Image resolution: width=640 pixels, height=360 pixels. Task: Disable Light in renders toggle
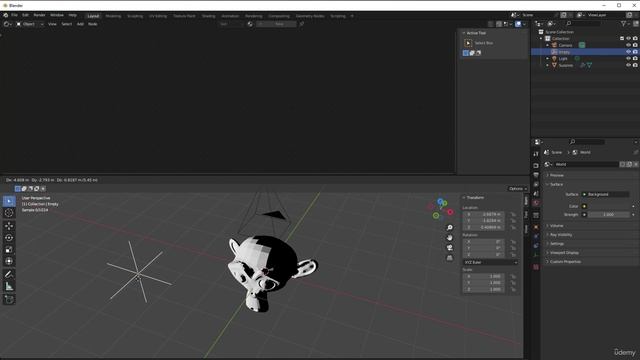pyautogui.click(x=635, y=58)
